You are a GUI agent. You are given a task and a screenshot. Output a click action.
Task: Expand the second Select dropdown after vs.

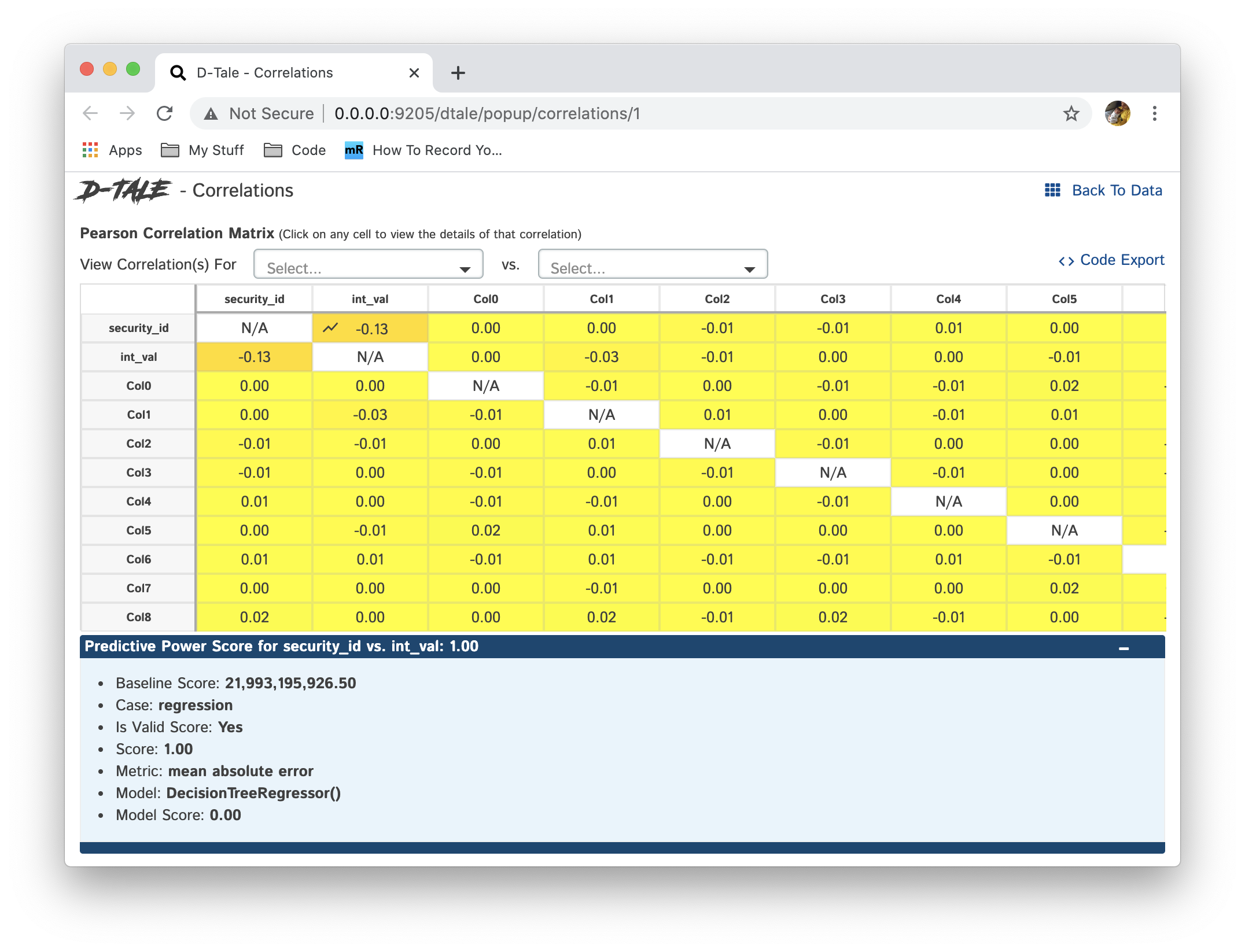[x=652, y=264]
